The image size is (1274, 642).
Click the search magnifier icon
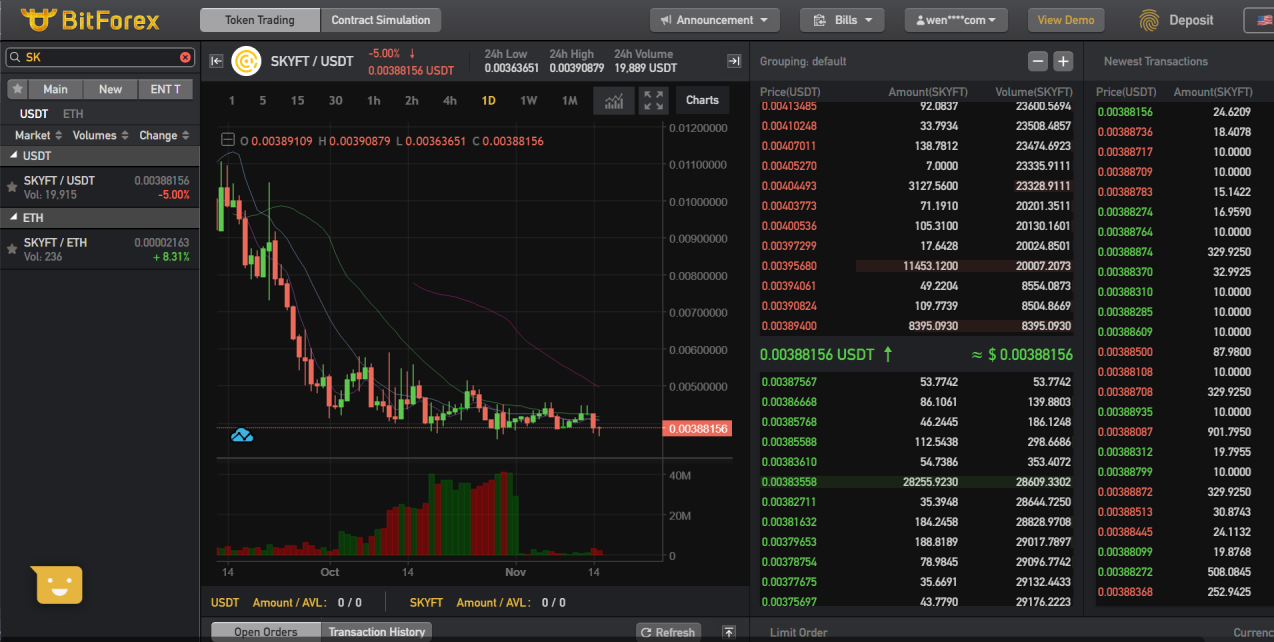[x=15, y=58]
